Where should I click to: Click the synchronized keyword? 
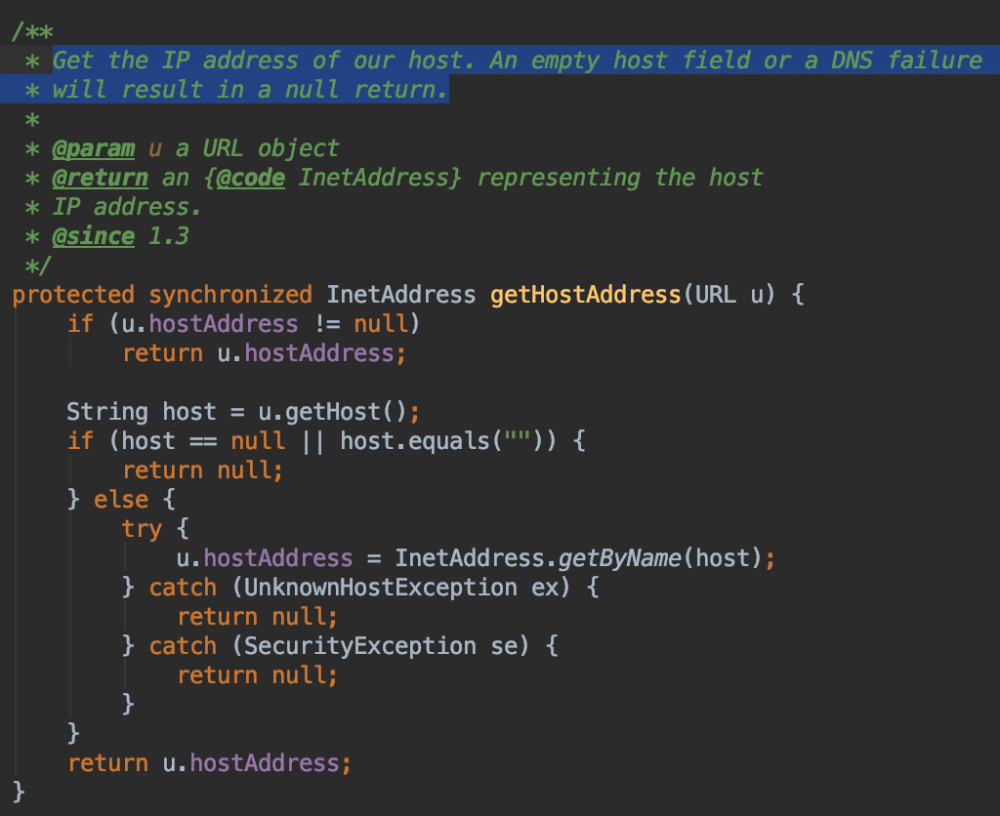point(230,295)
